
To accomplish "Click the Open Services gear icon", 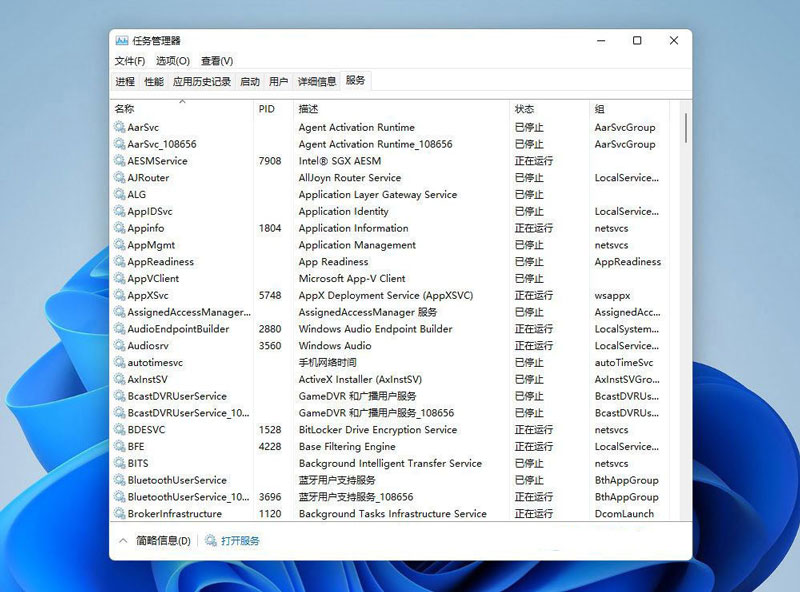I will (211, 541).
